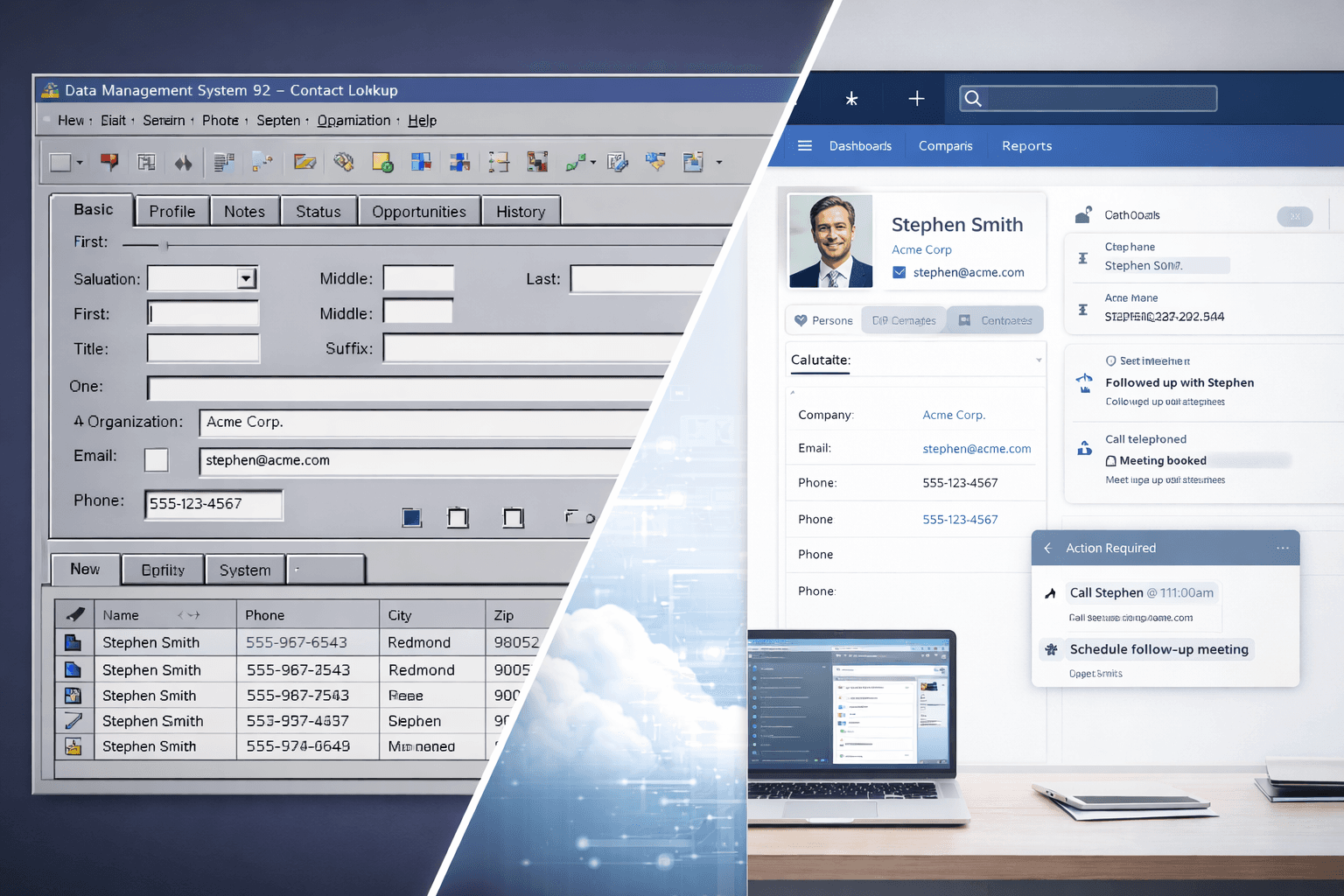
Task: Open the dropdown arrow at the toolbar's right end
Action: click(717, 162)
